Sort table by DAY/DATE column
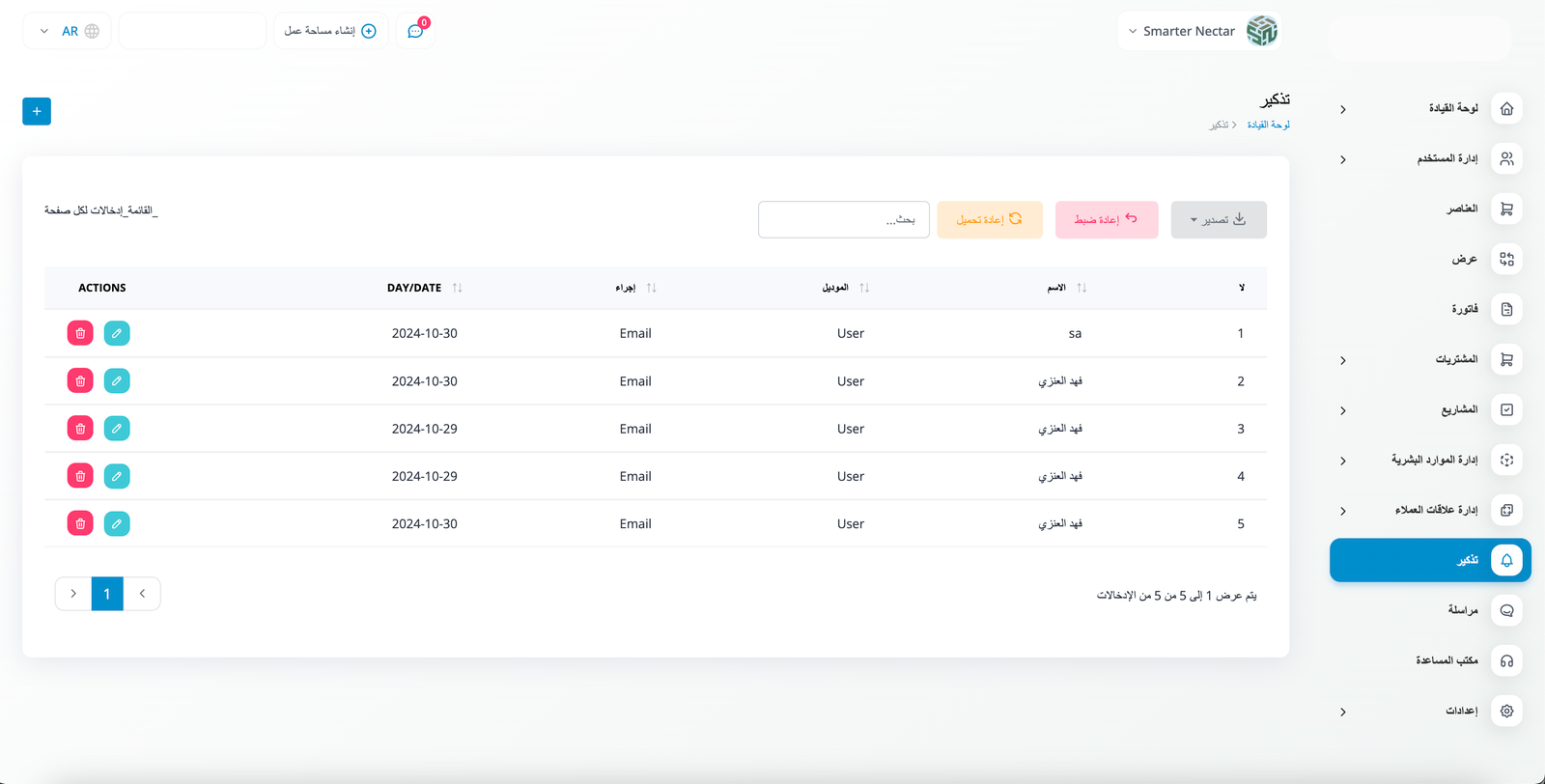The width and height of the screenshot is (1545, 784). pyautogui.click(x=457, y=288)
